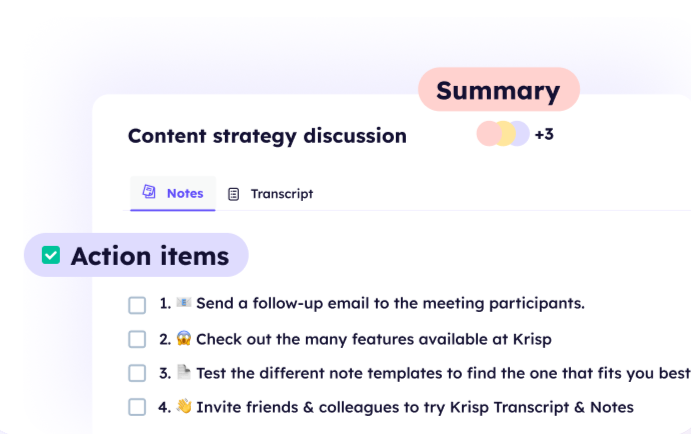
Task: Click the scared face emoji in item 2
Action: [x=184, y=338]
